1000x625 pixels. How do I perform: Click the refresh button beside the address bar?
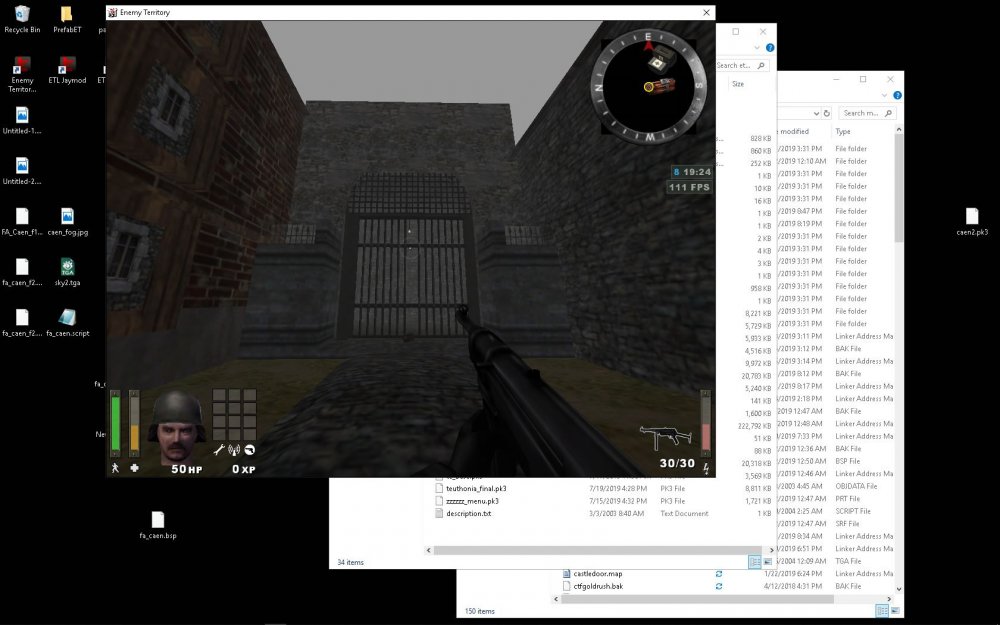[x=827, y=113]
